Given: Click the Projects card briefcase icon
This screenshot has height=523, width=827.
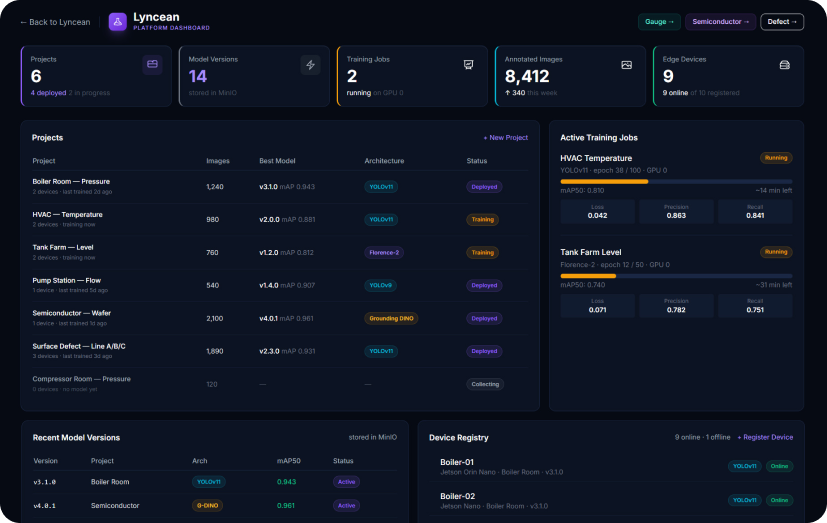Looking at the screenshot, I should [152, 64].
